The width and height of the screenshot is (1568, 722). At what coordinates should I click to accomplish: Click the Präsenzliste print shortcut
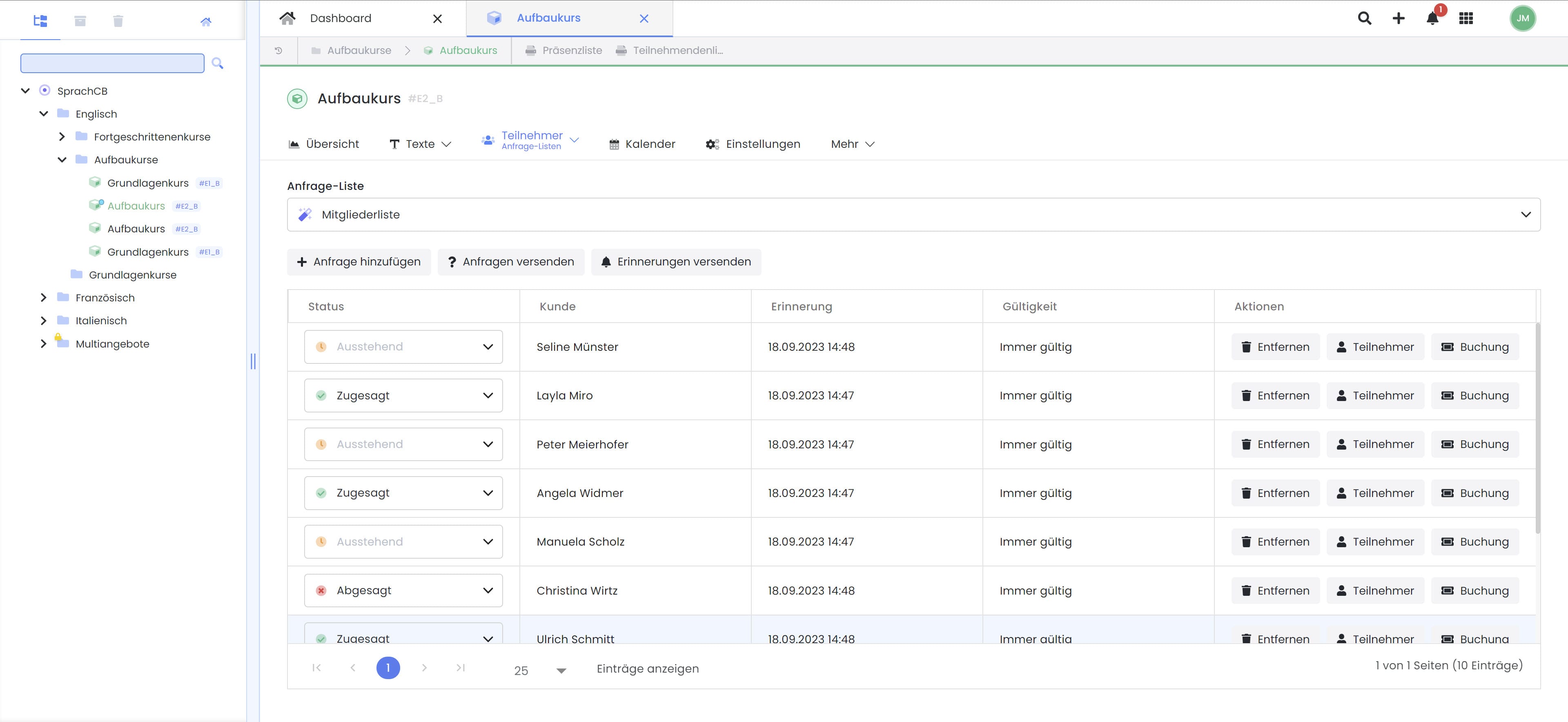(x=563, y=51)
